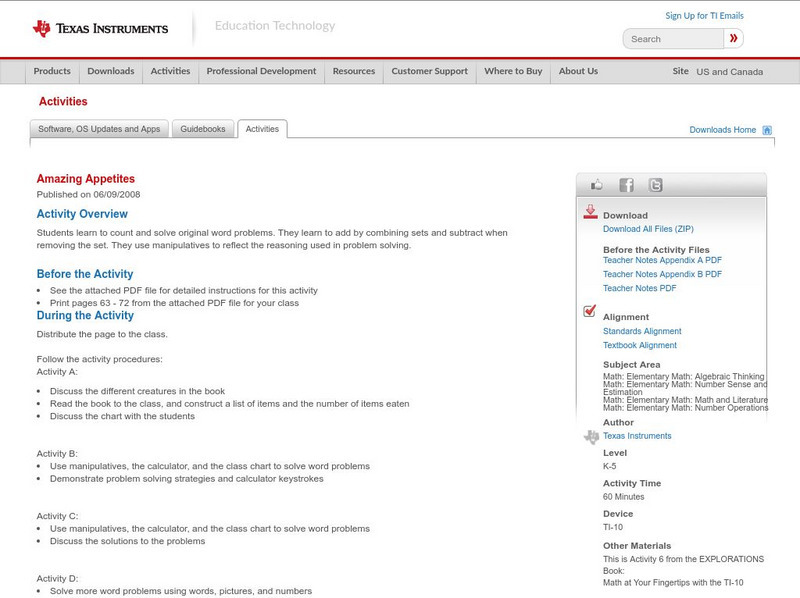This screenshot has height=598, width=800.
Task: Share this activity via the Facebook icon
Action: click(x=625, y=184)
